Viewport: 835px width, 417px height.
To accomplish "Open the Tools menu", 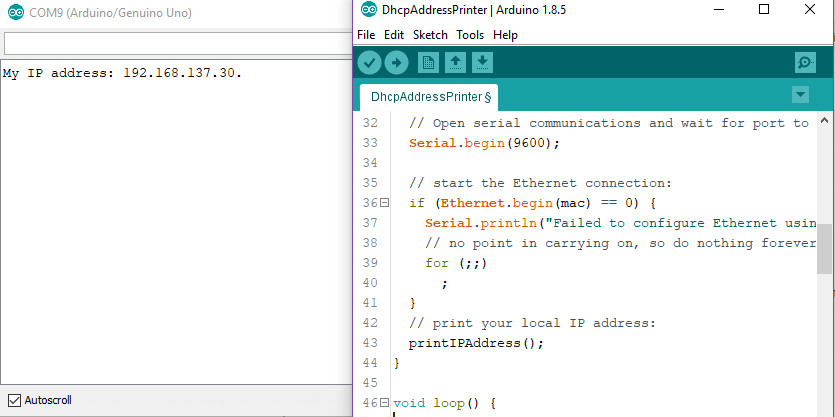I will (x=470, y=35).
